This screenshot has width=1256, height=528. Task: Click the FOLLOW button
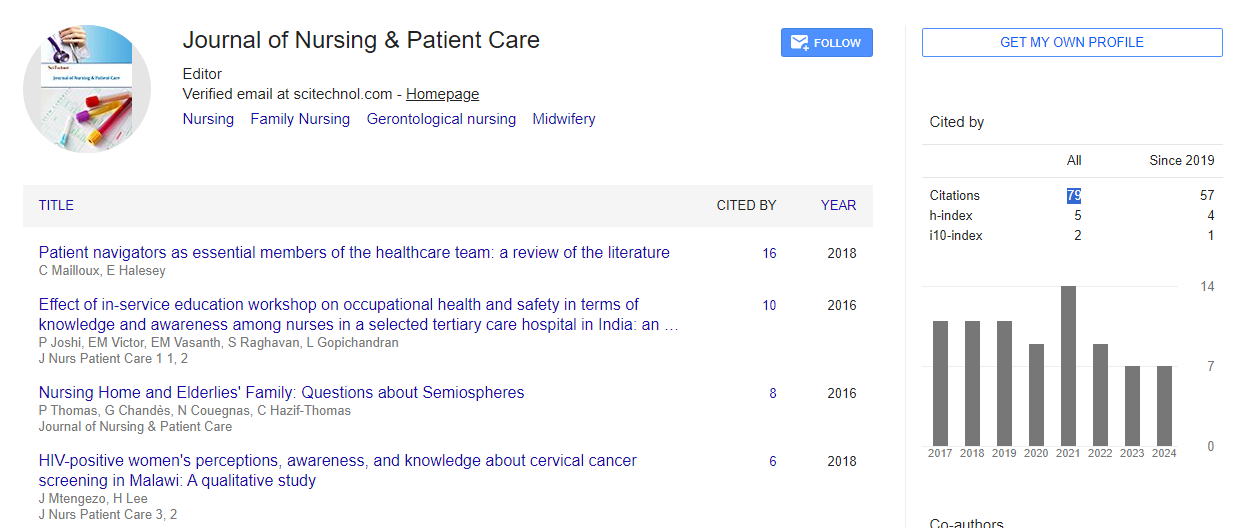tap(826, 42)
